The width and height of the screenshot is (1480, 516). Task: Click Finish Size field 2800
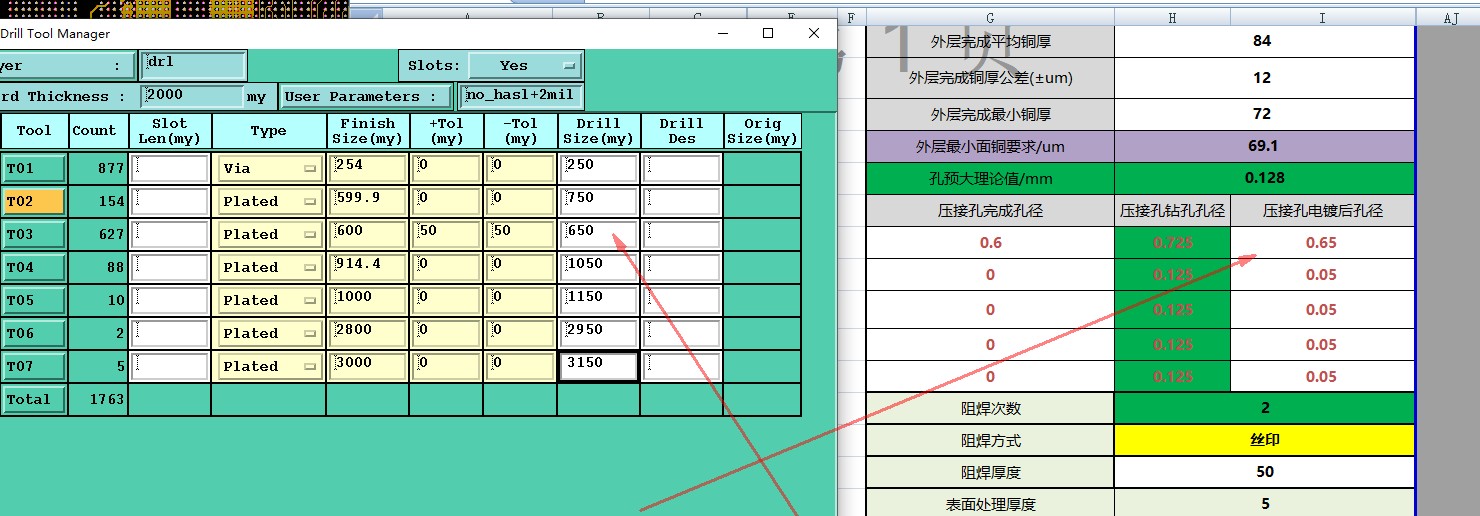pyautogui.click(x=368, y=333)
